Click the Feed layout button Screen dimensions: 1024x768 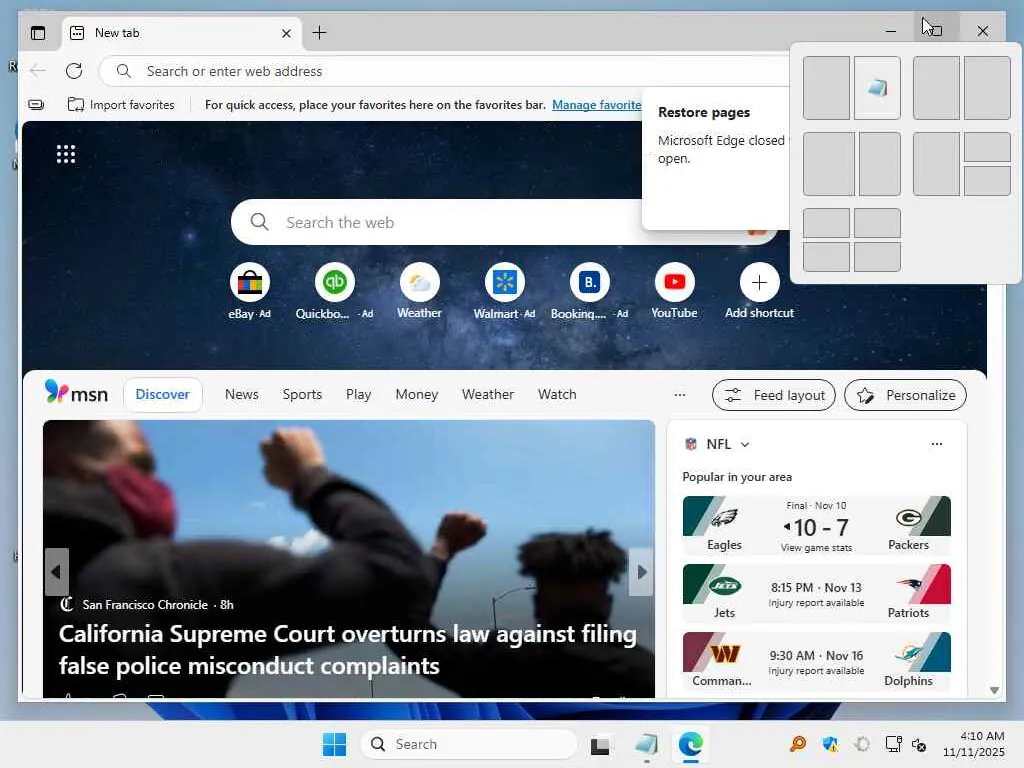point(774,395)
